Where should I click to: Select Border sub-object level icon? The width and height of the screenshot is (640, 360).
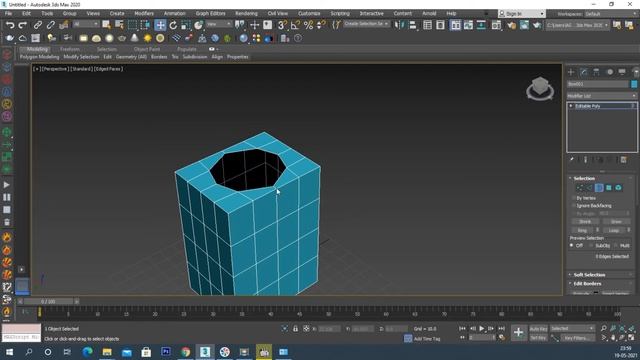click(599, 188)
